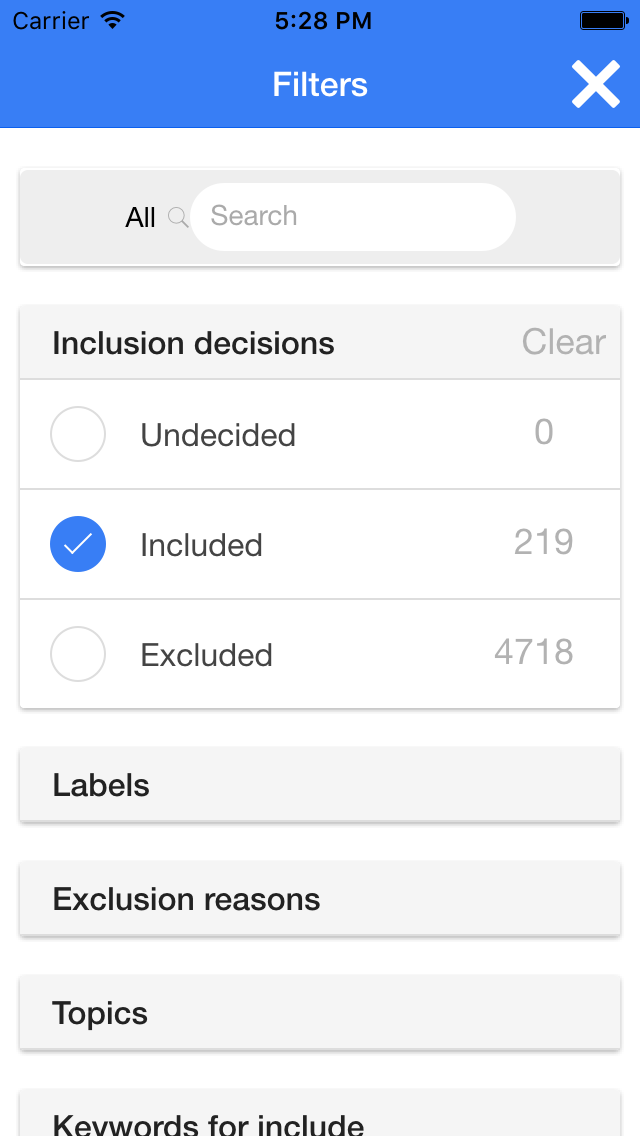Select the Undecided radio circle
This screenshot has width=640, height=1136.
click(78, 434)
